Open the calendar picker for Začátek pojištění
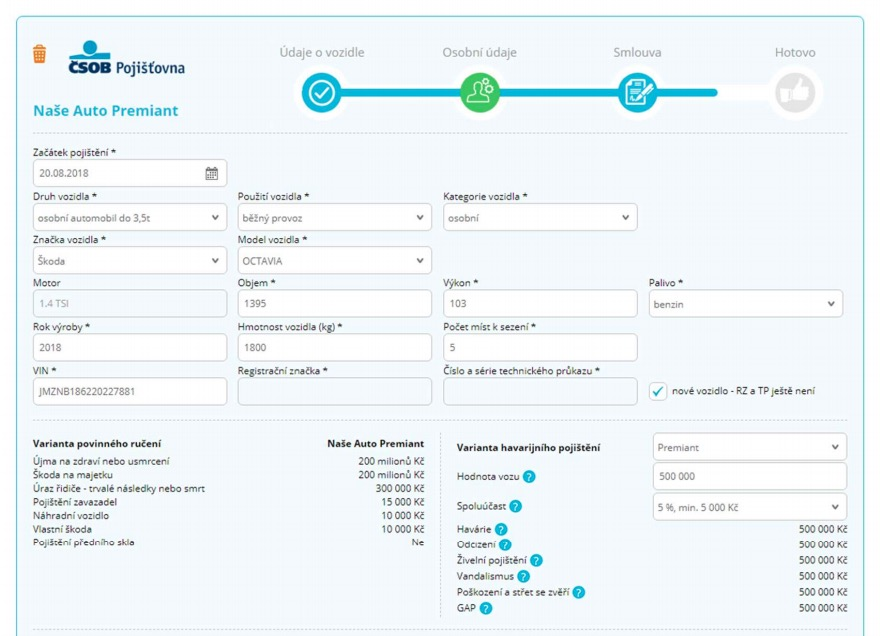The width and height of the screenshot is (880, 636). (x=212, y=173)
